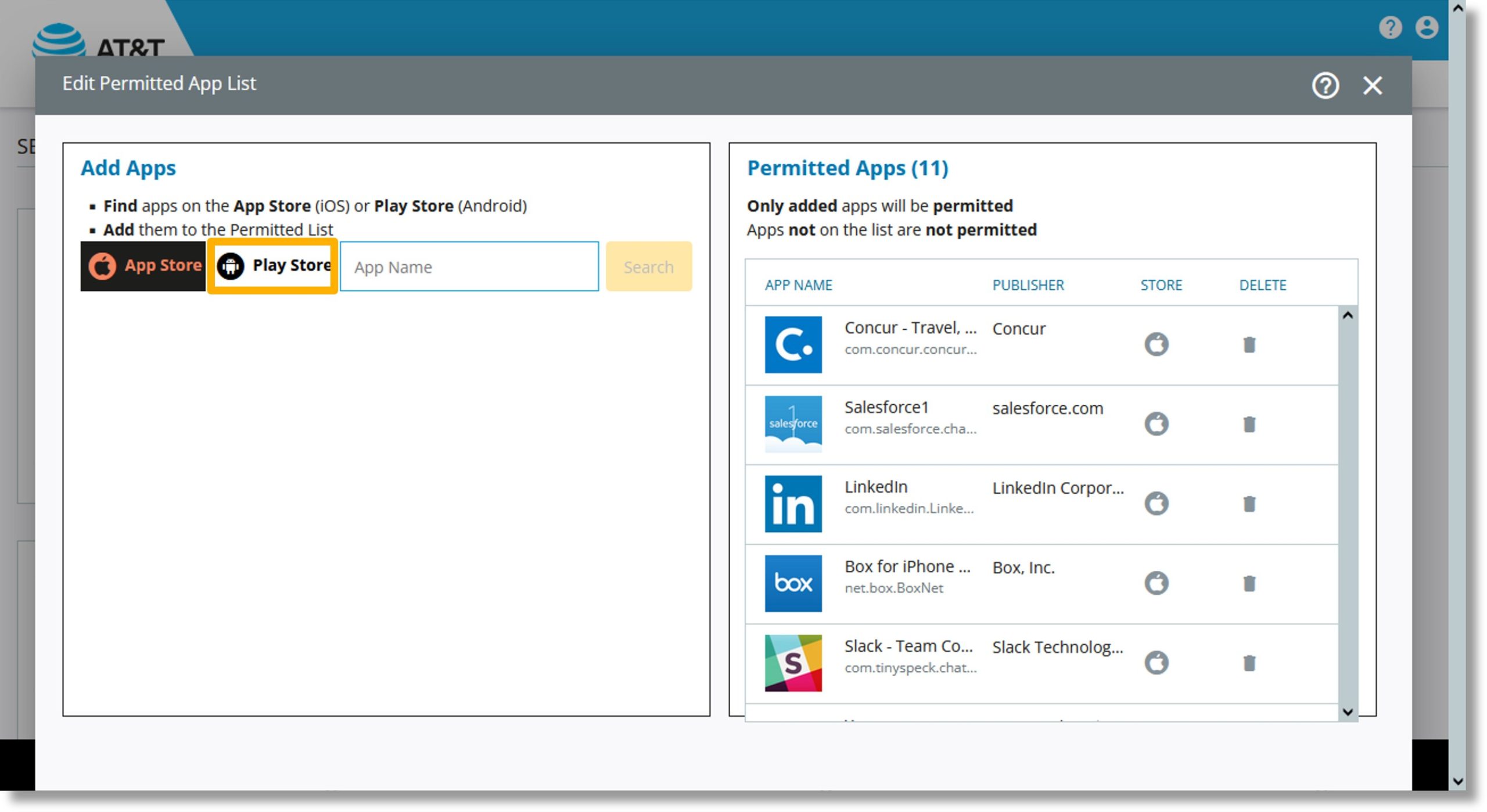Click the Salesforce1 iOS store icon
The image size is (1487, 812).
point(1157,424)
